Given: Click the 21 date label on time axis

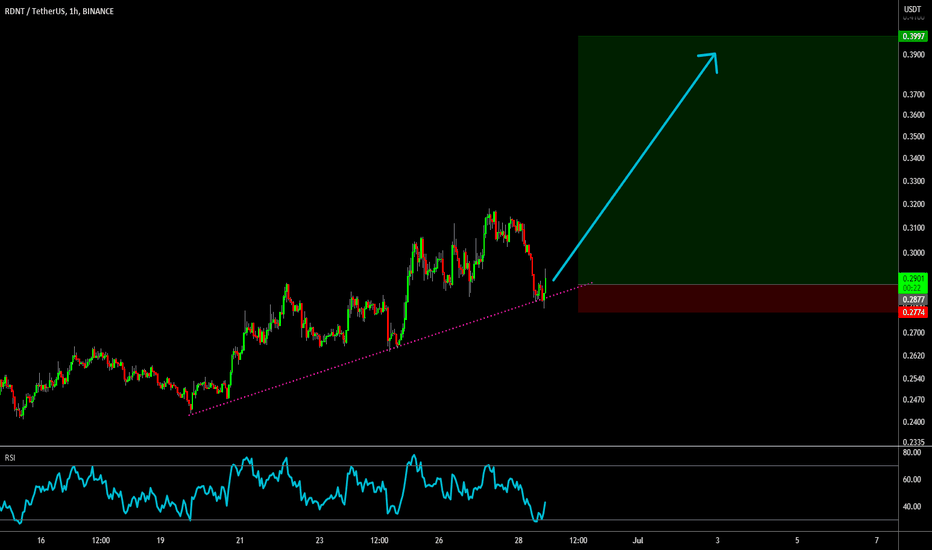Looking at the screenshot, I should coord(240,540).
